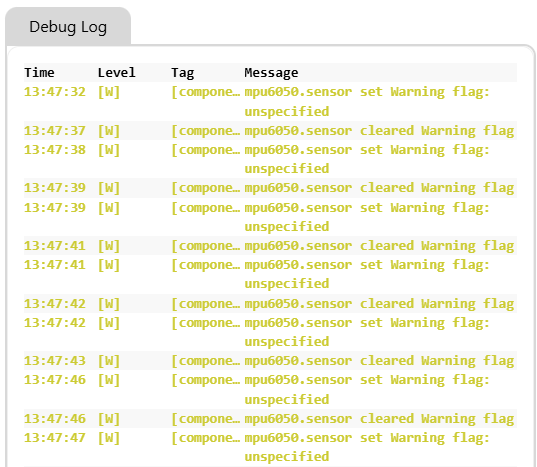
Task: Click the truncated tag in the 13:47:43 row
Action: (205, 361)
